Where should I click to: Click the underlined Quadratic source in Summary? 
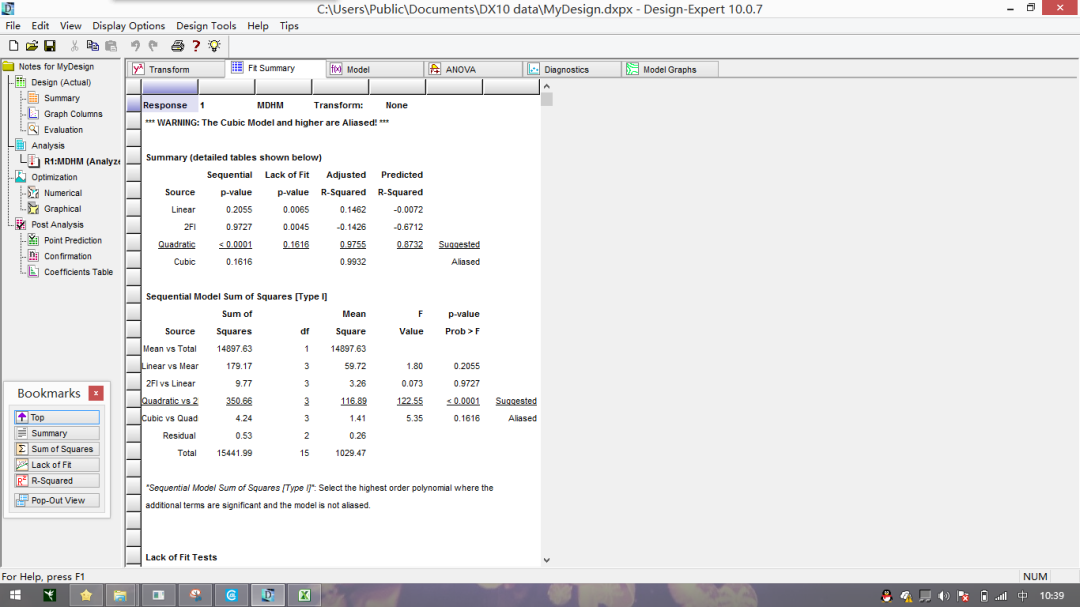tap(176, 245)
